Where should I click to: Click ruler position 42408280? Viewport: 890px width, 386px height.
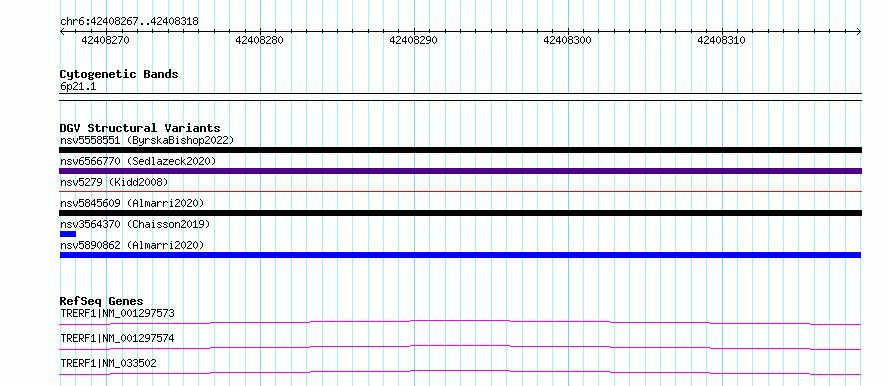259,40
